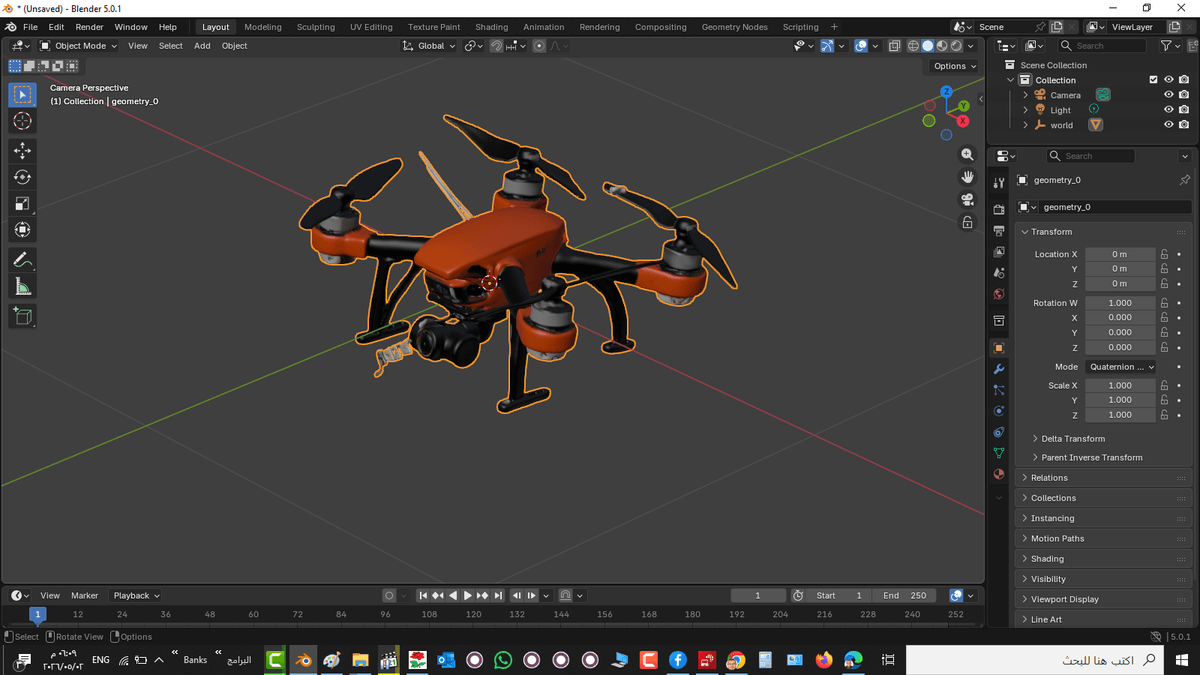Viewport: 1200px width, 675px height.
Task: Disable the Camera object in renders
Action: [x=1184, y=95]
